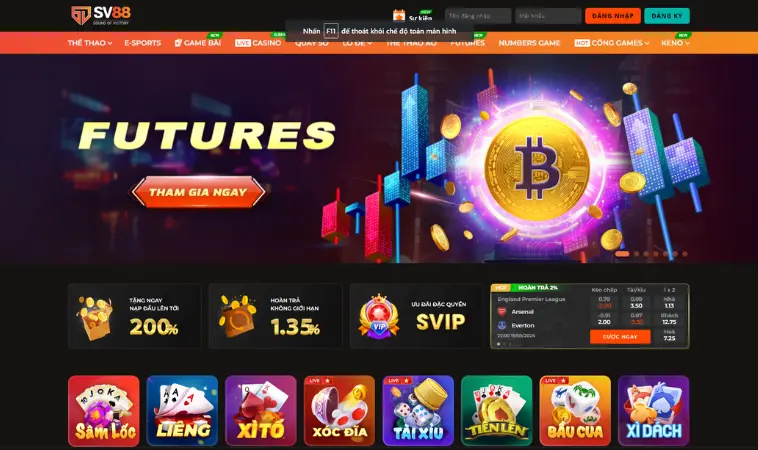The width and height of the screenshot is (758, 450).
Task: Expand the Cổng Games dropdown
Action: click(612, 43)
